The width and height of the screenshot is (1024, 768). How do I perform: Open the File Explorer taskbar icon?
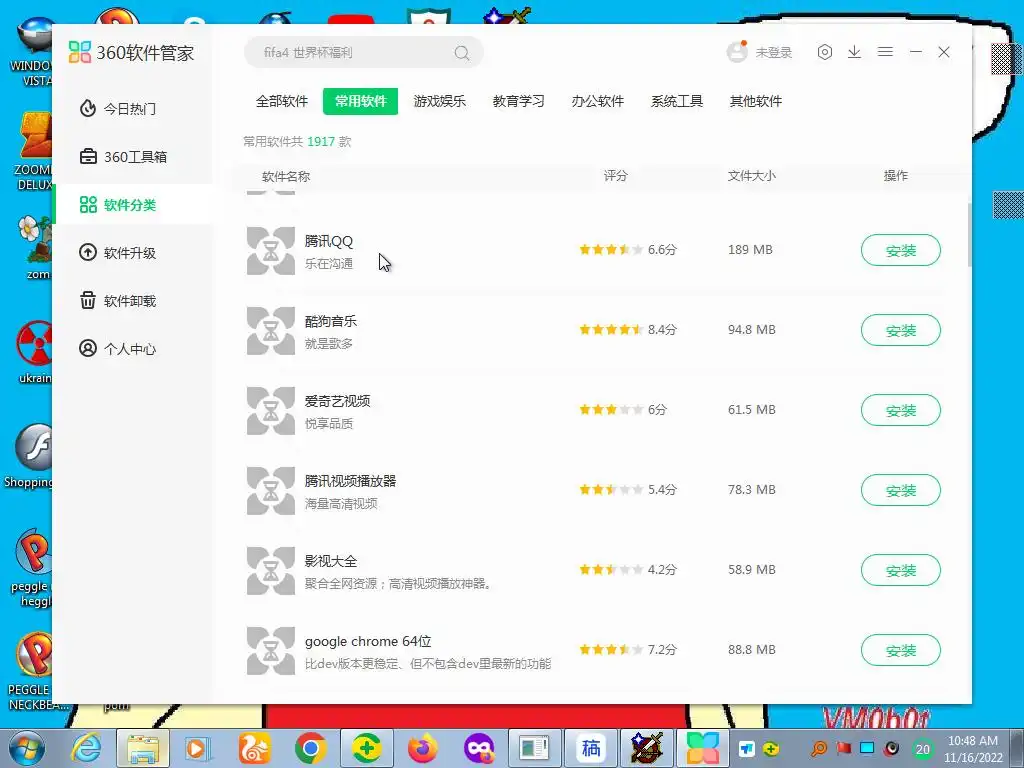pos(143,749)
